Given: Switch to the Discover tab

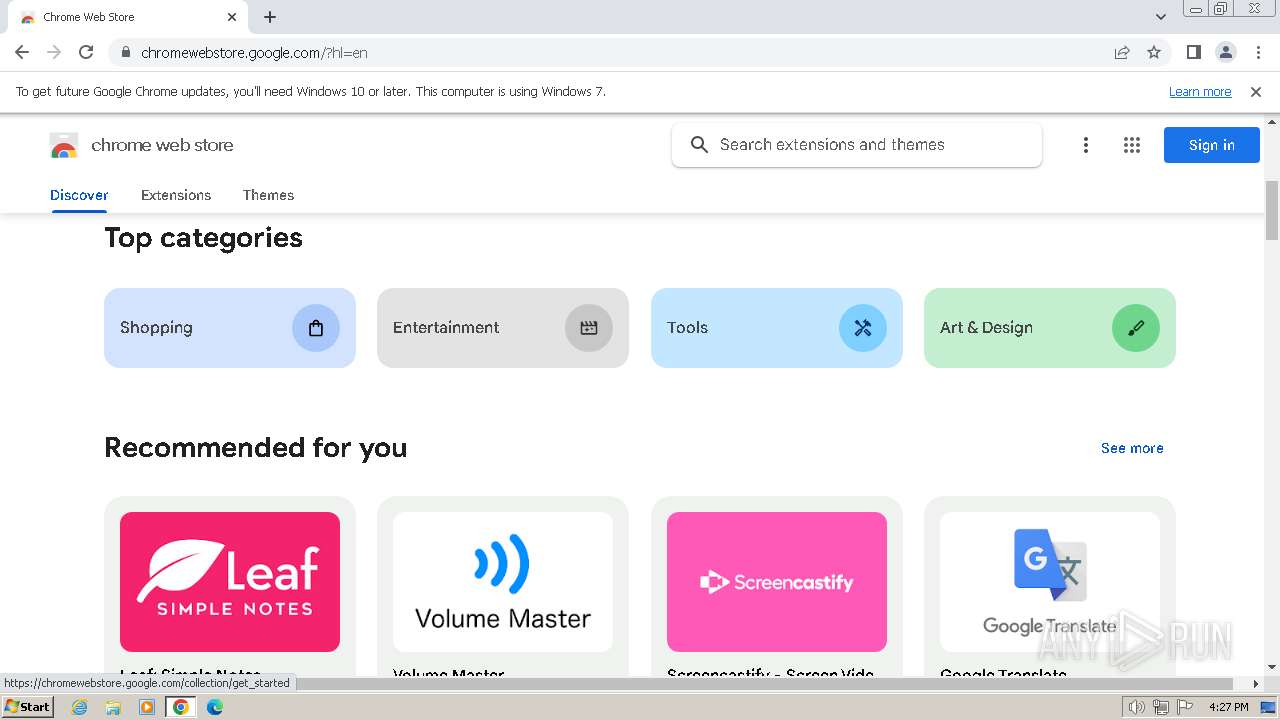Looking at the screenshot, I should 79,195.
